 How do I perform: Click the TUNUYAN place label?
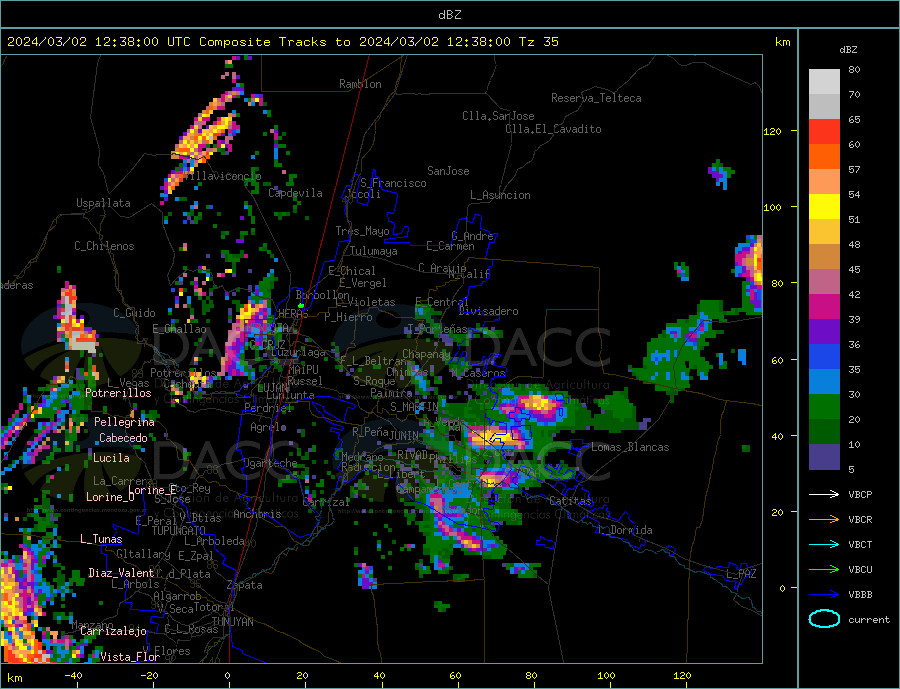[232, 622]
